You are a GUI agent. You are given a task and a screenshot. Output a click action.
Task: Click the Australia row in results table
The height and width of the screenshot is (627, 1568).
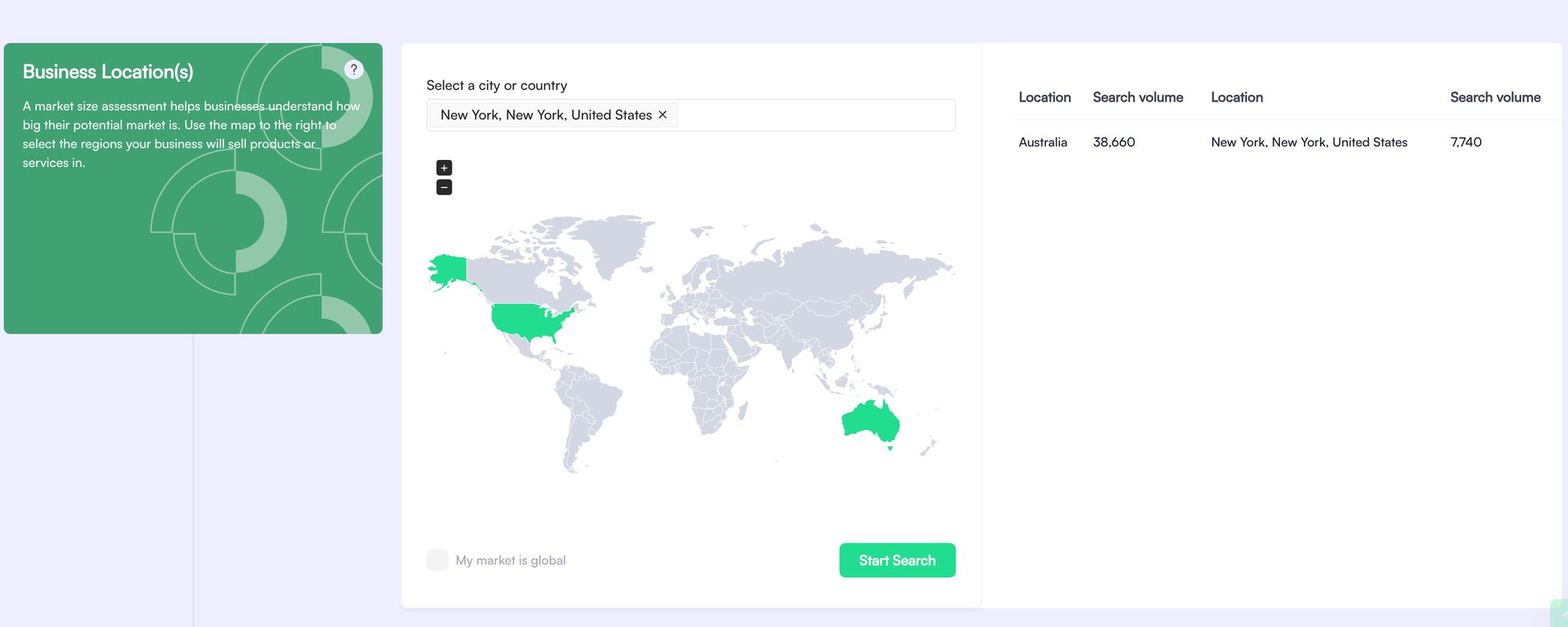1042,142
